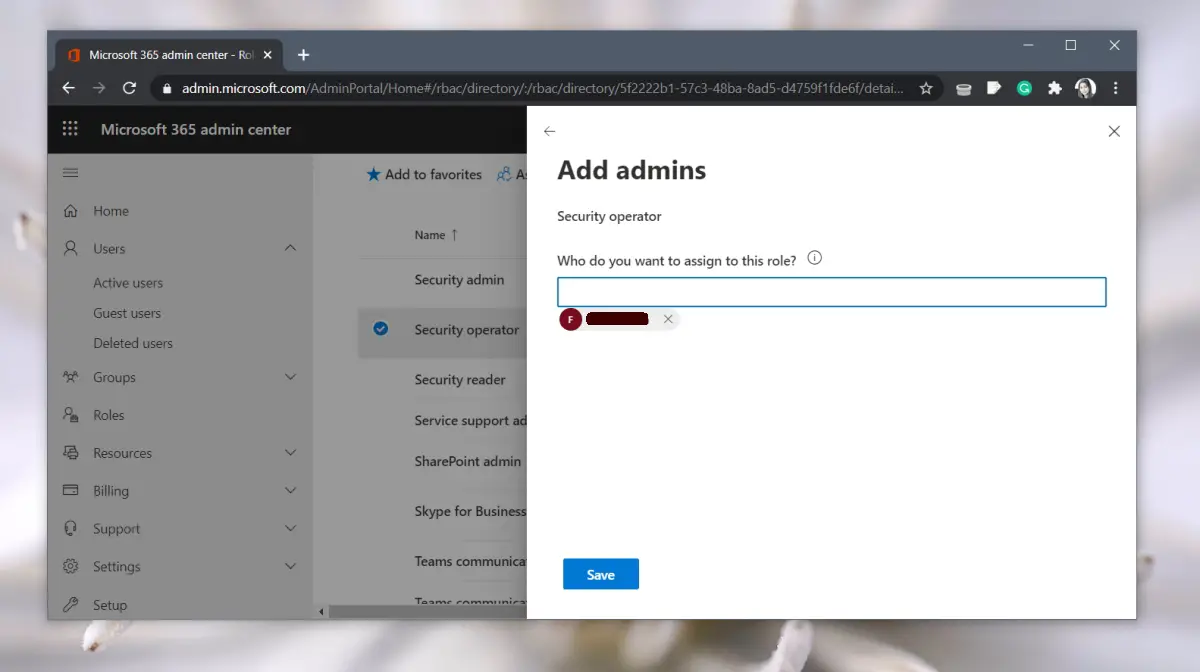Click the user avatar with letter F
The width and height of the screenshot is (1200, 672).
tap(570, 319)
